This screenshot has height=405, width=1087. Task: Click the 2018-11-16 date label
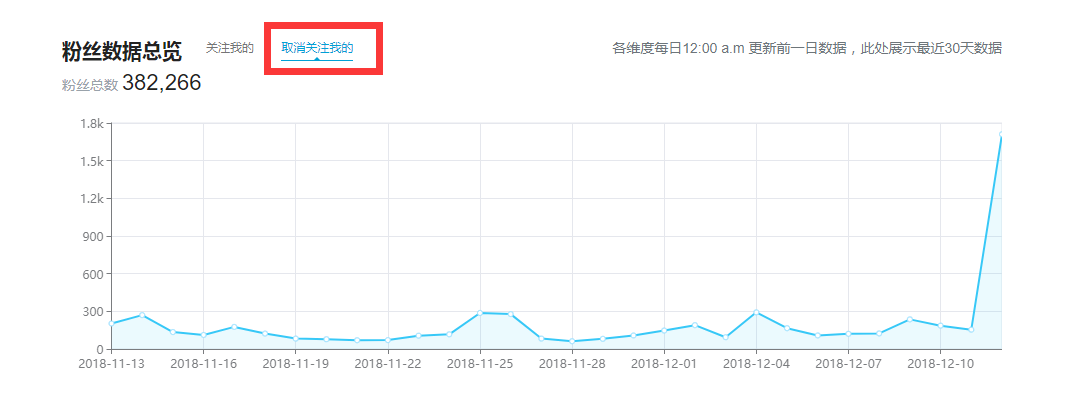tap(203, 363)
